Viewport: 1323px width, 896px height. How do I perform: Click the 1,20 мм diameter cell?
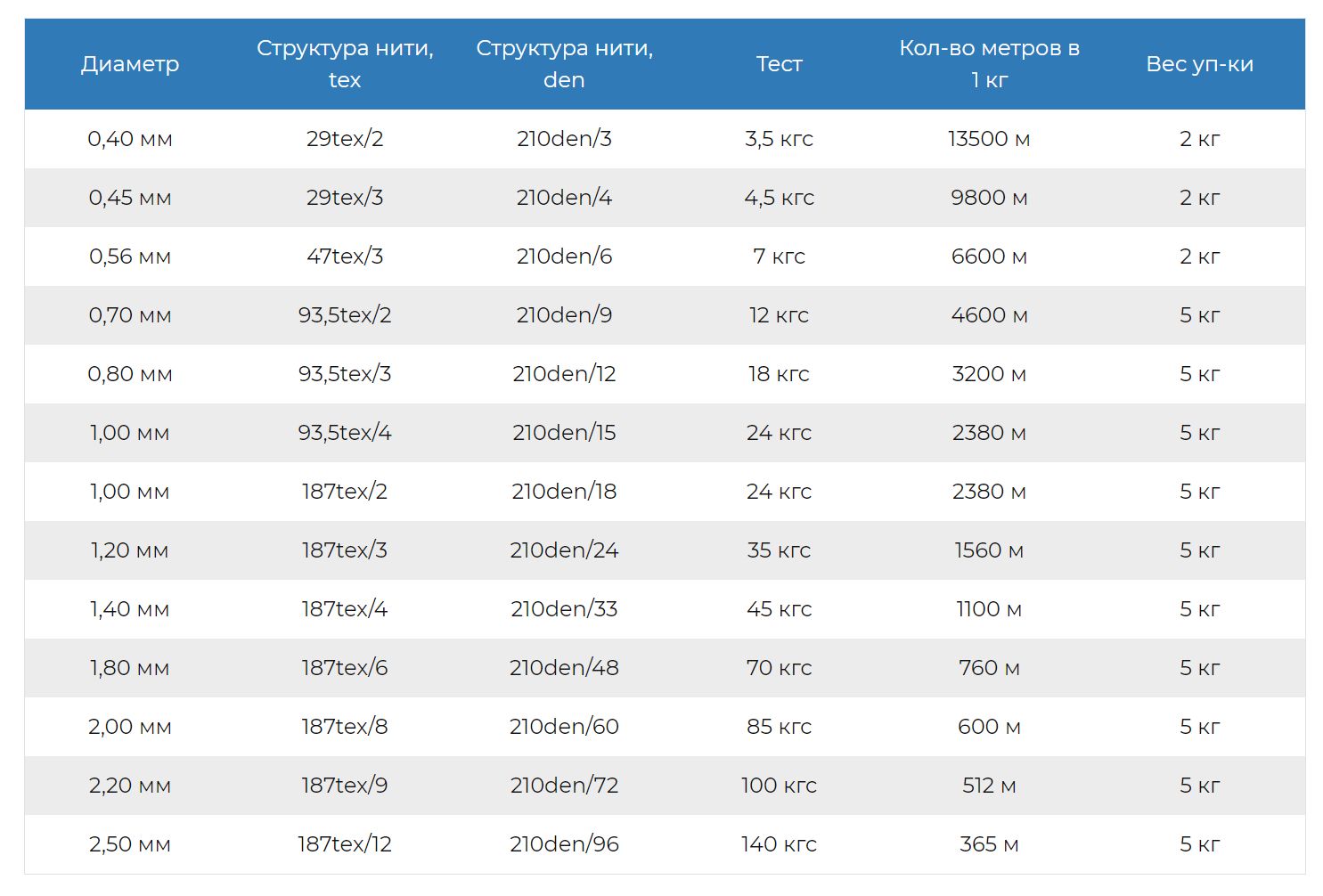coord(130,550)
